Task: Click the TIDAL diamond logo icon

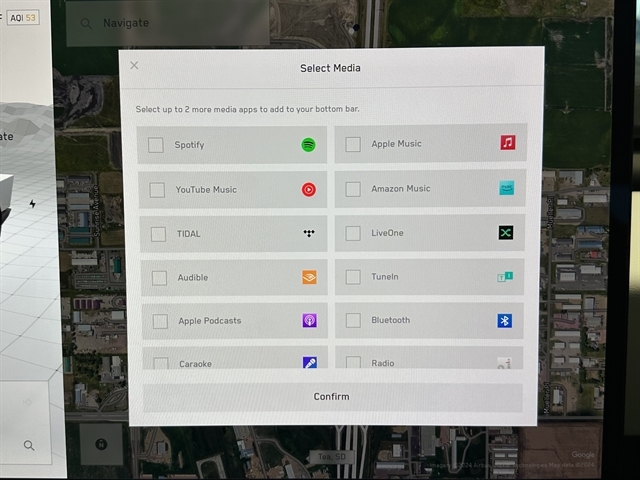Action: tap(309, 233)
